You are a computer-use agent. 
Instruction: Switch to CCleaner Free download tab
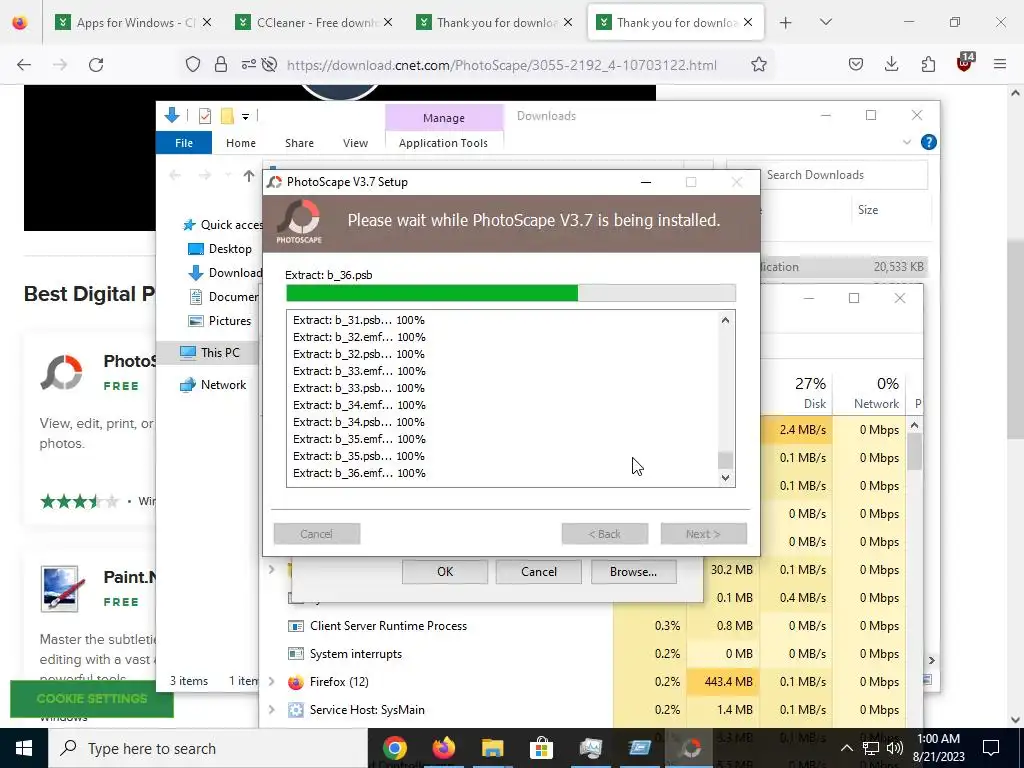316,23
